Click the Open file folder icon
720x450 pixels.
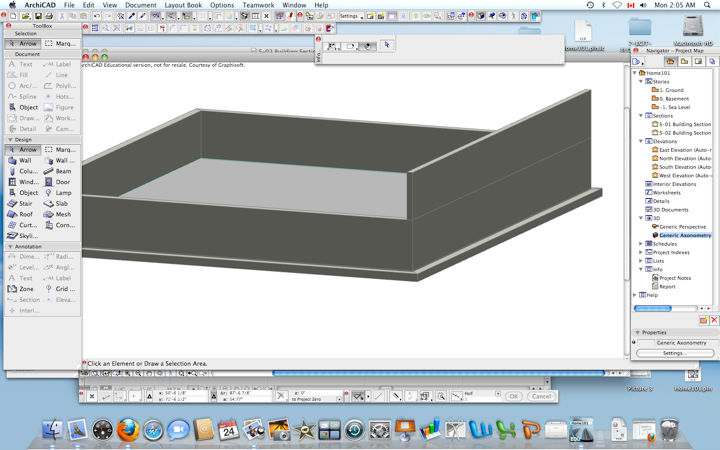coord(26,16)
